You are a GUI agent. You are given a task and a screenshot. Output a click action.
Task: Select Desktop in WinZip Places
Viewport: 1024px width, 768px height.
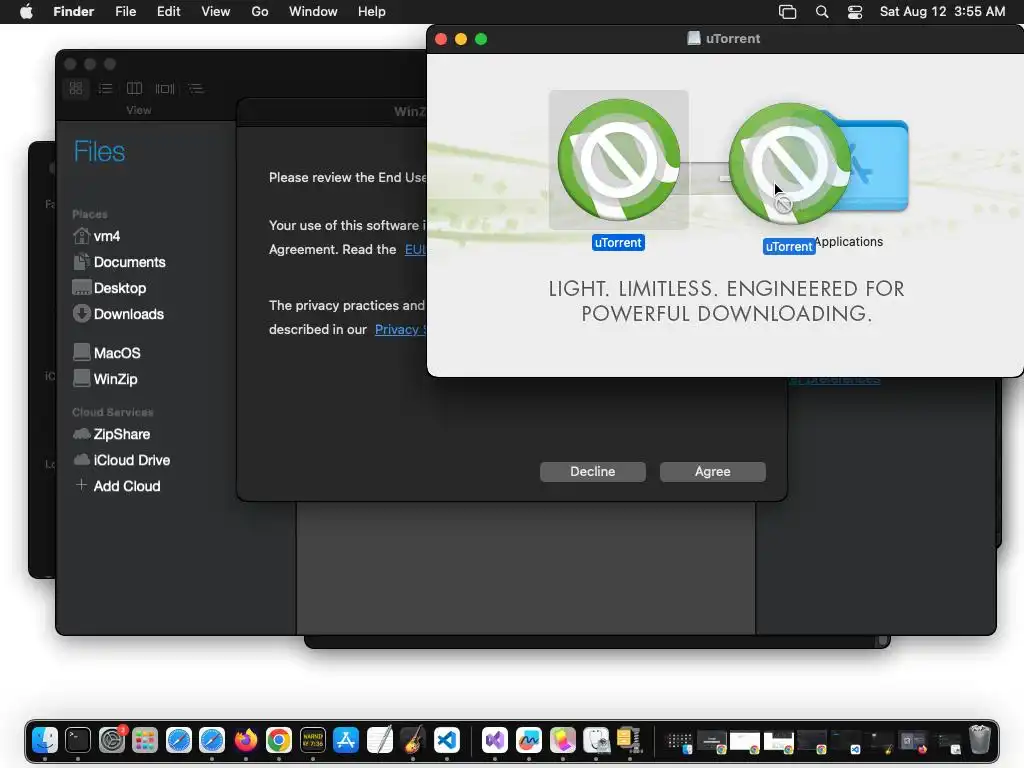point(109,288)
